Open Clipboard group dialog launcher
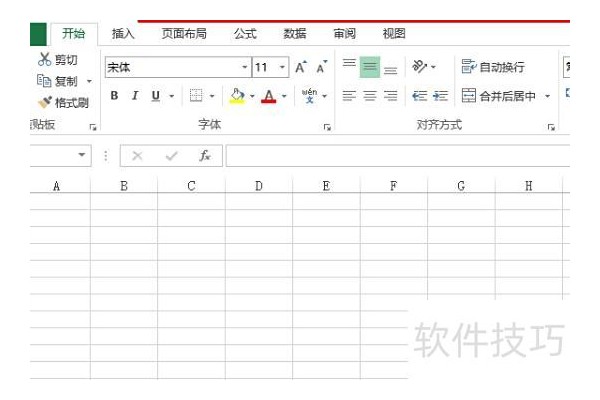 93,127
